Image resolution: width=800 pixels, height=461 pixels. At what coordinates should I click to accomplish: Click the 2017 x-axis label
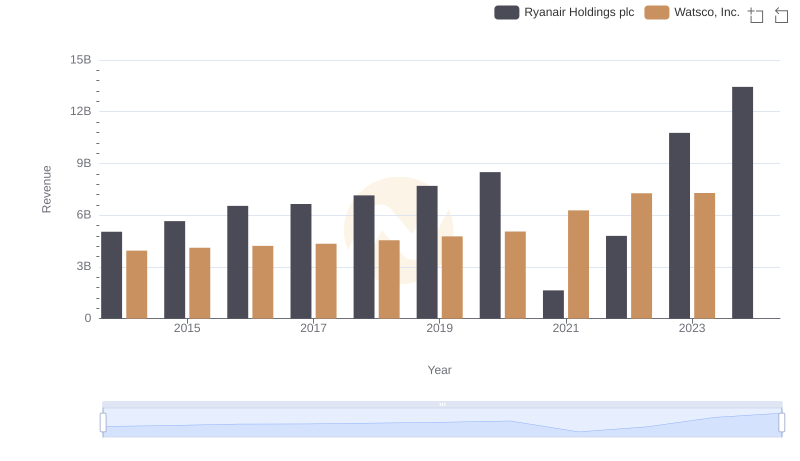click(313, 328)
